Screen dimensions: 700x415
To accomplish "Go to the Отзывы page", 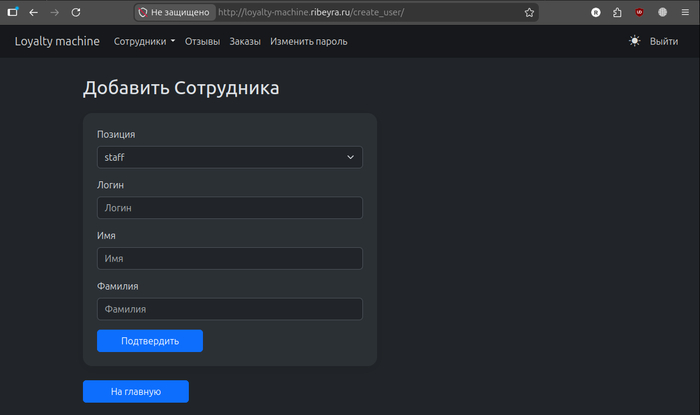I will click(202, 41).
